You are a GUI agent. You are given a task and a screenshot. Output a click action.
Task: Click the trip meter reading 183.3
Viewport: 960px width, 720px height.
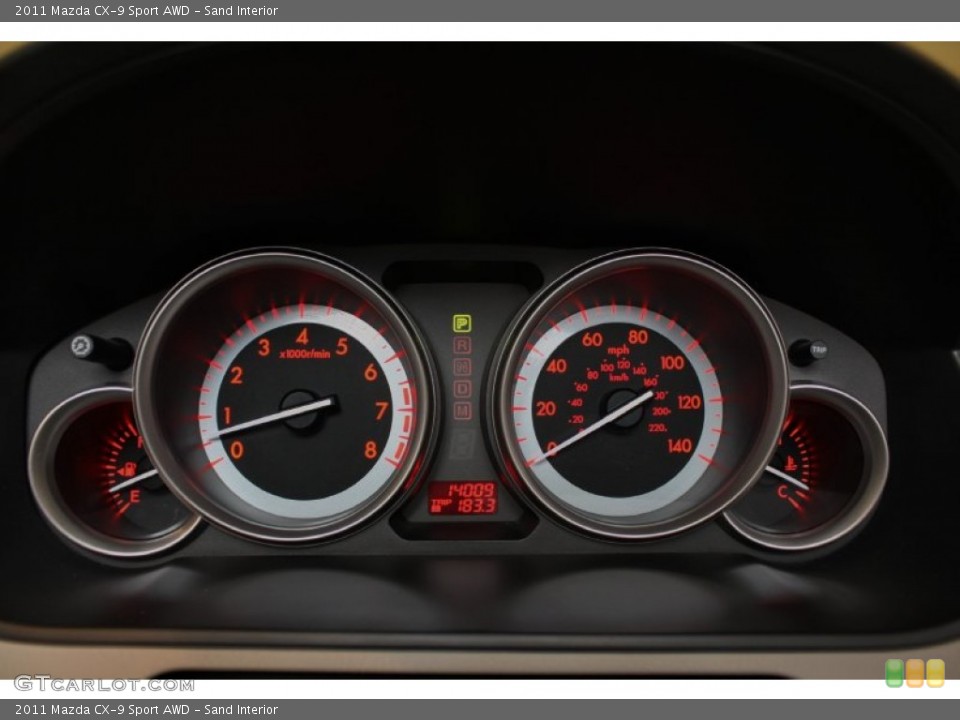tap(477, 506)
